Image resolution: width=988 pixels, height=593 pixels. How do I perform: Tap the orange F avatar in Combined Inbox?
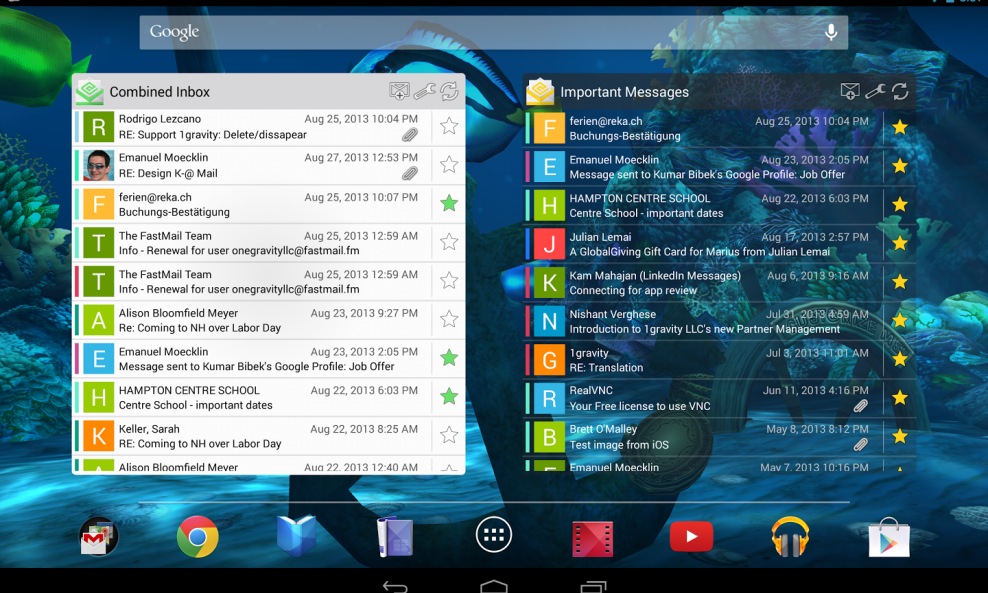tap(98, 204)
